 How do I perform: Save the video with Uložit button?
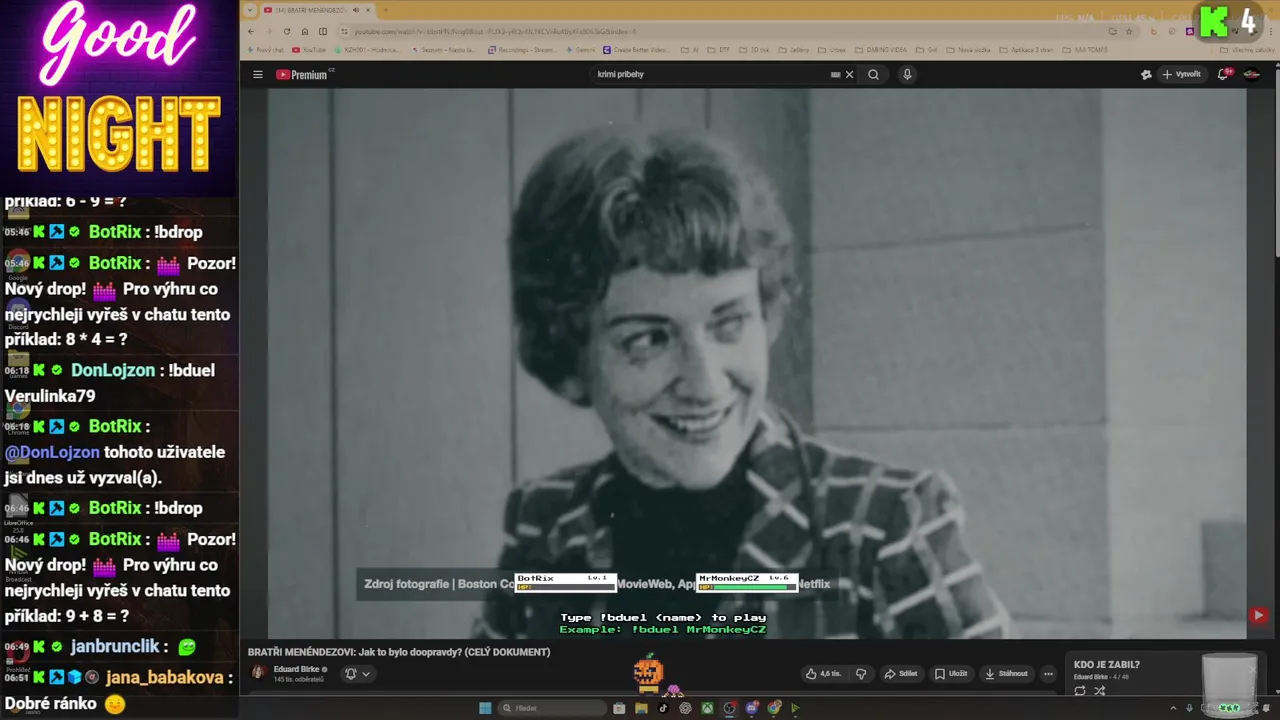pyautogui.click(x=952, y=674)
